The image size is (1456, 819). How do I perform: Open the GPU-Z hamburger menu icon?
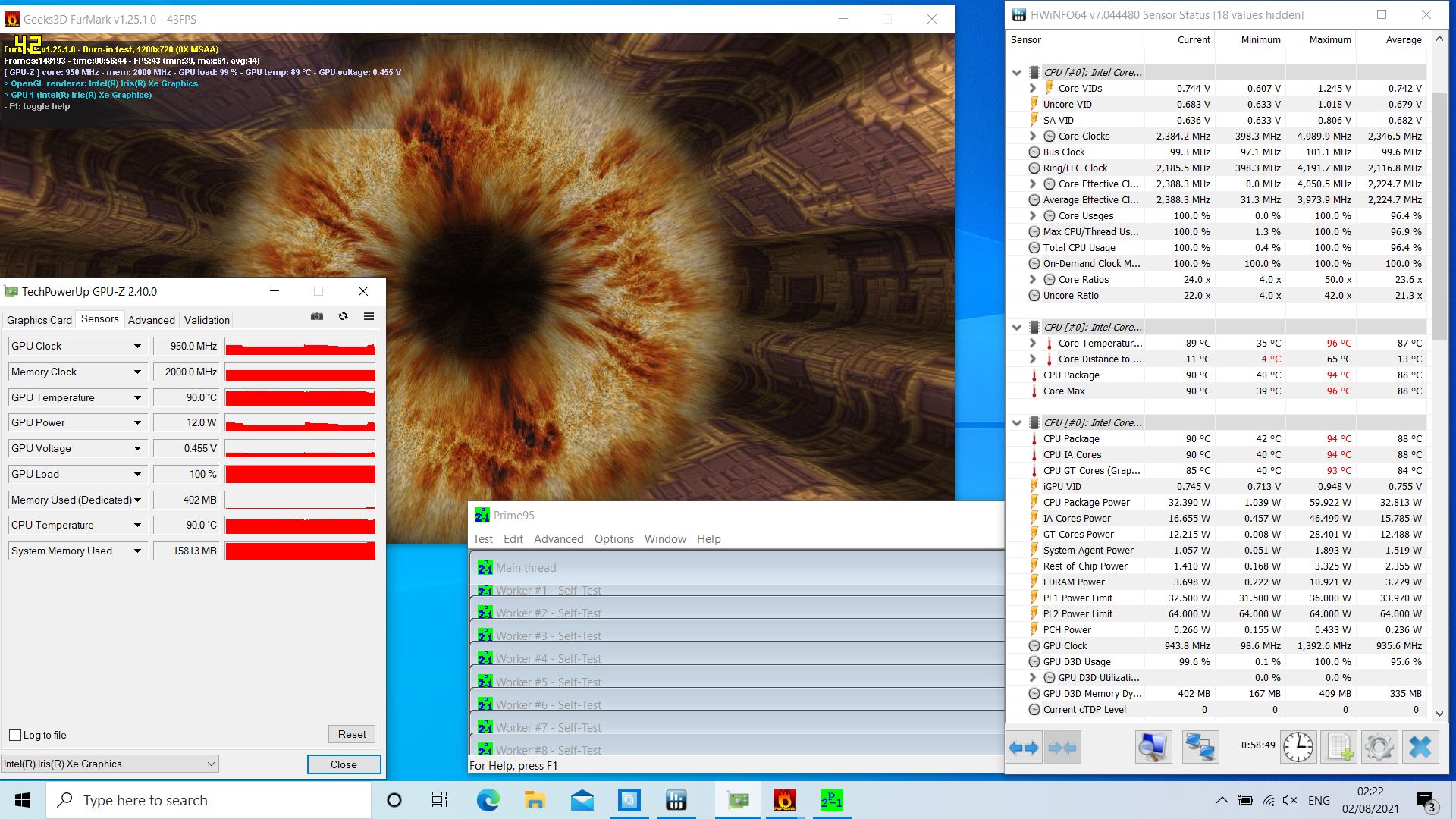coord(369,316)
